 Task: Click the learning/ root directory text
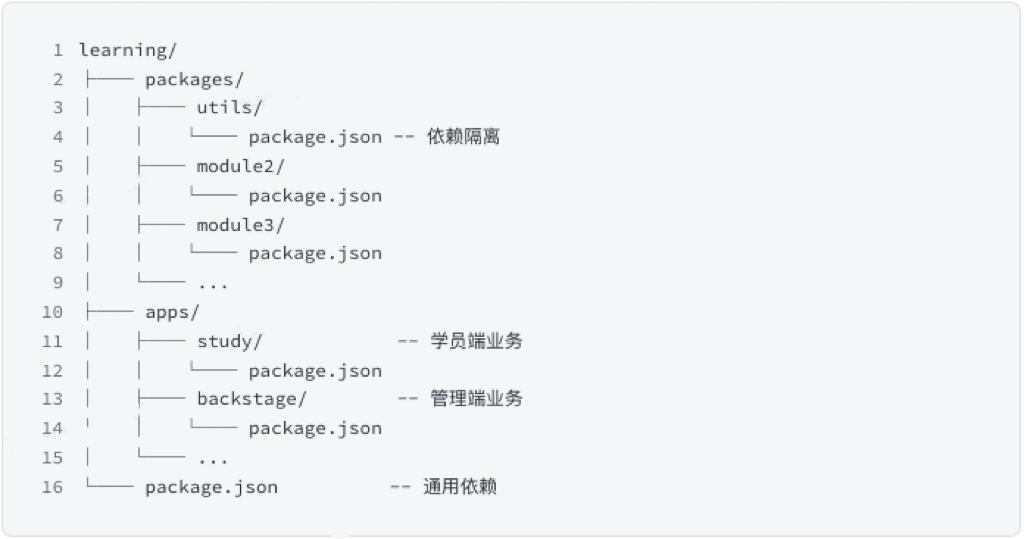tap(127, 50)
